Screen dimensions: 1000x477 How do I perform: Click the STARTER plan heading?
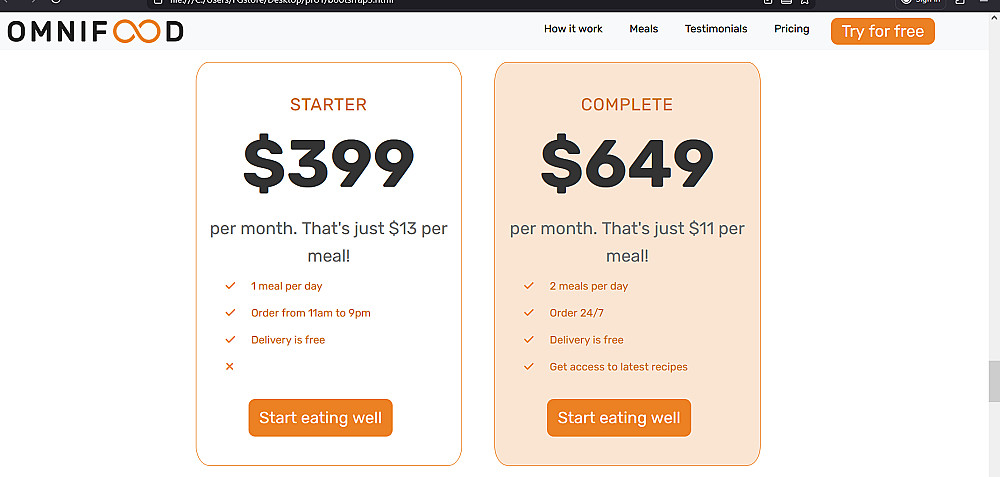(328, 105)
